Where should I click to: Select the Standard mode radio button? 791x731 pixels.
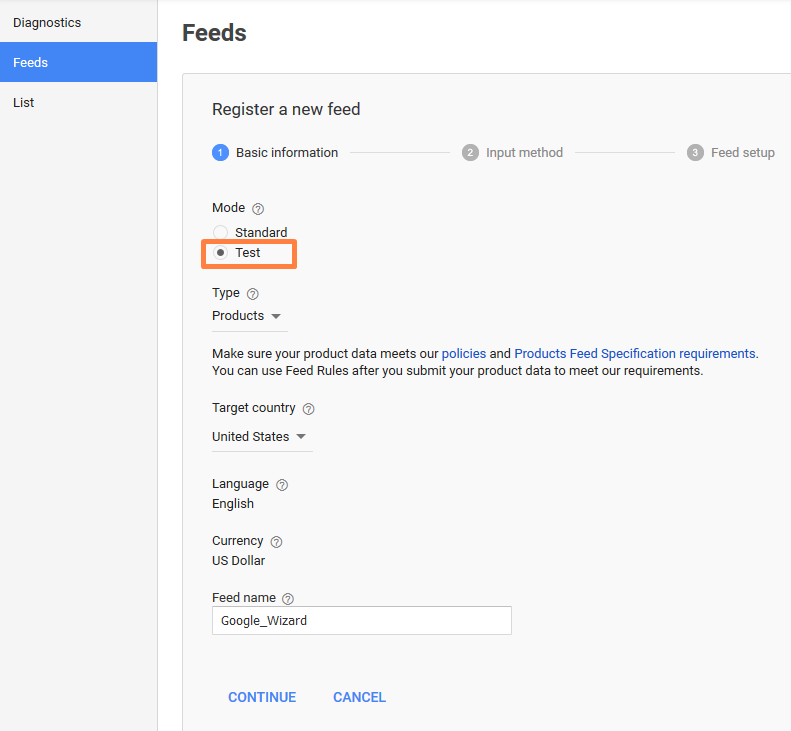tap(221, 233)
